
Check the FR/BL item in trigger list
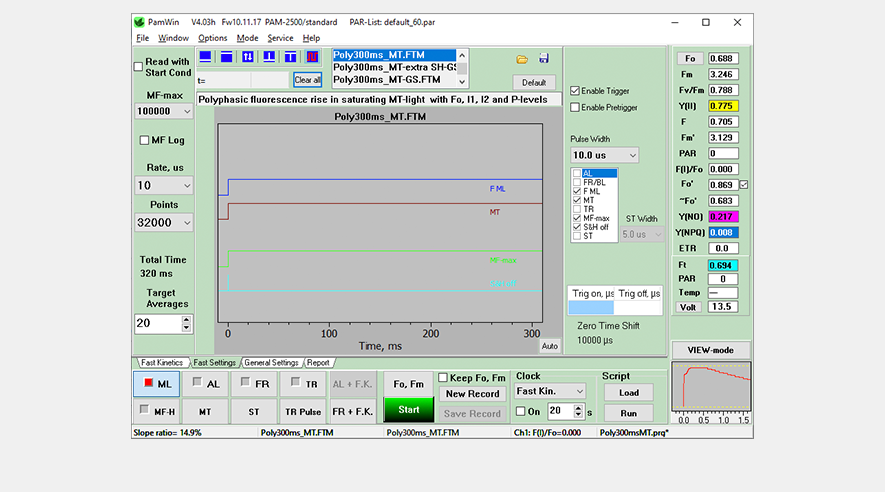(x=577, y=182)
